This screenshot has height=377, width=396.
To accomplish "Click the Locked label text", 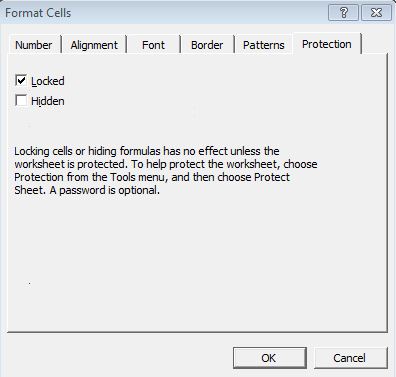I will [x=48, y=81].
